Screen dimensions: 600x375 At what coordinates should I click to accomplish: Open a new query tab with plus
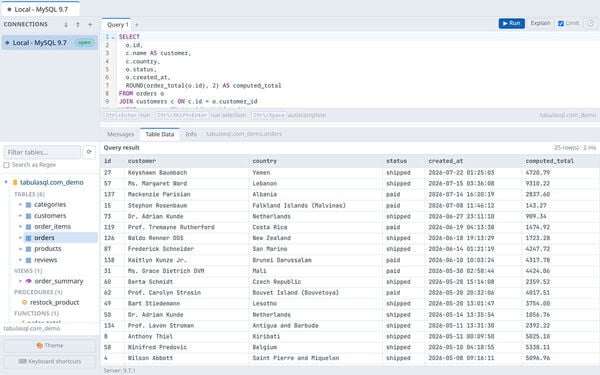137,25
